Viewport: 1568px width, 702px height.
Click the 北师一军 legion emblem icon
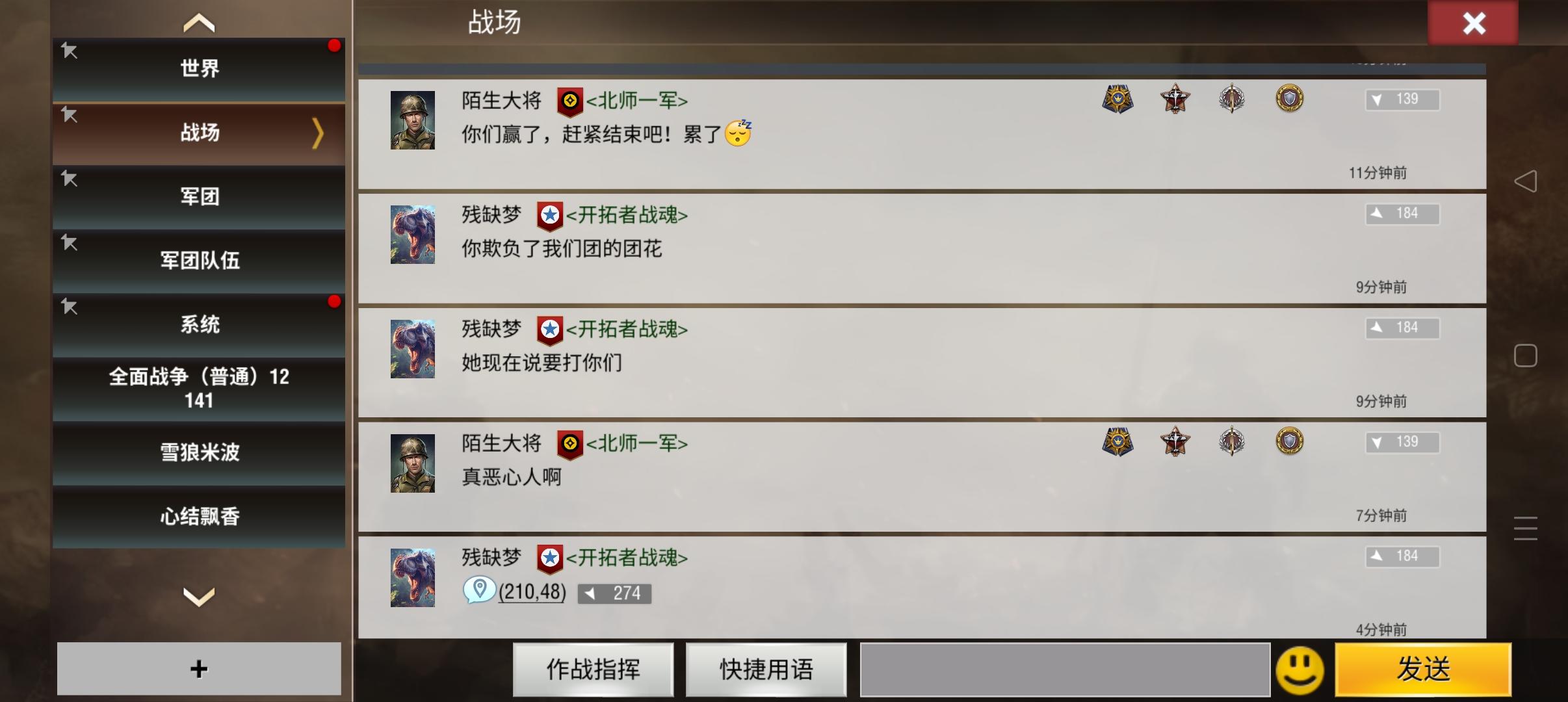tap(570, 101)
